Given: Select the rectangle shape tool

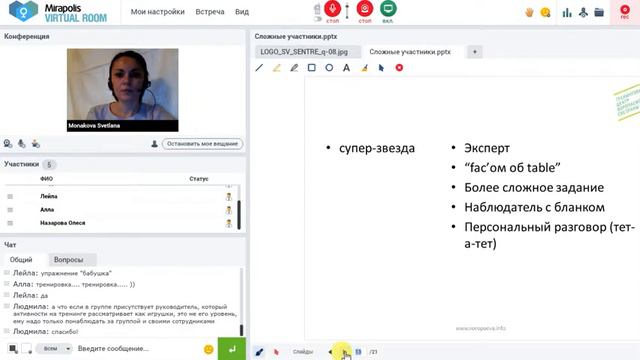Looking at the screenshot, I should pos(311,68).
